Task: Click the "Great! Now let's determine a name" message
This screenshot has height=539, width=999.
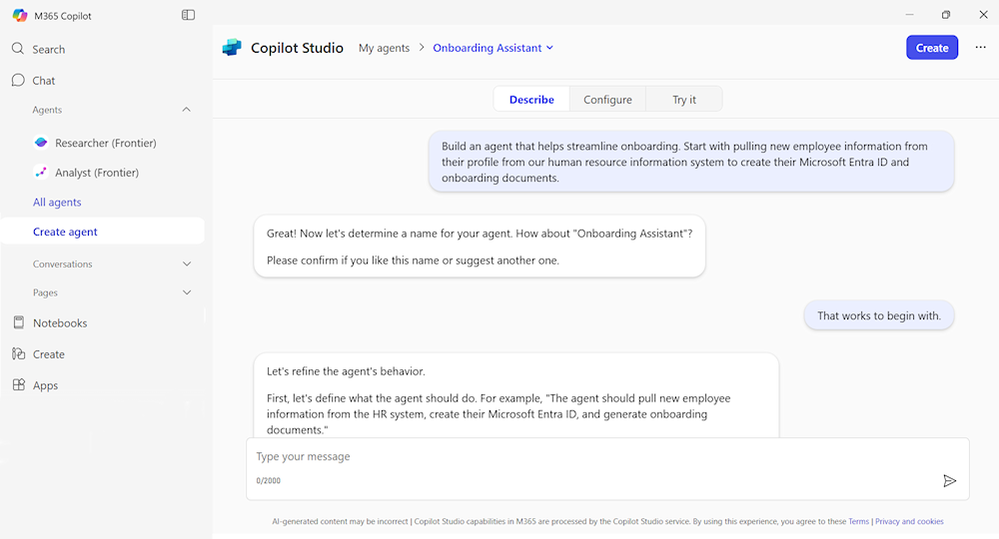Action: tap(479, 247)
